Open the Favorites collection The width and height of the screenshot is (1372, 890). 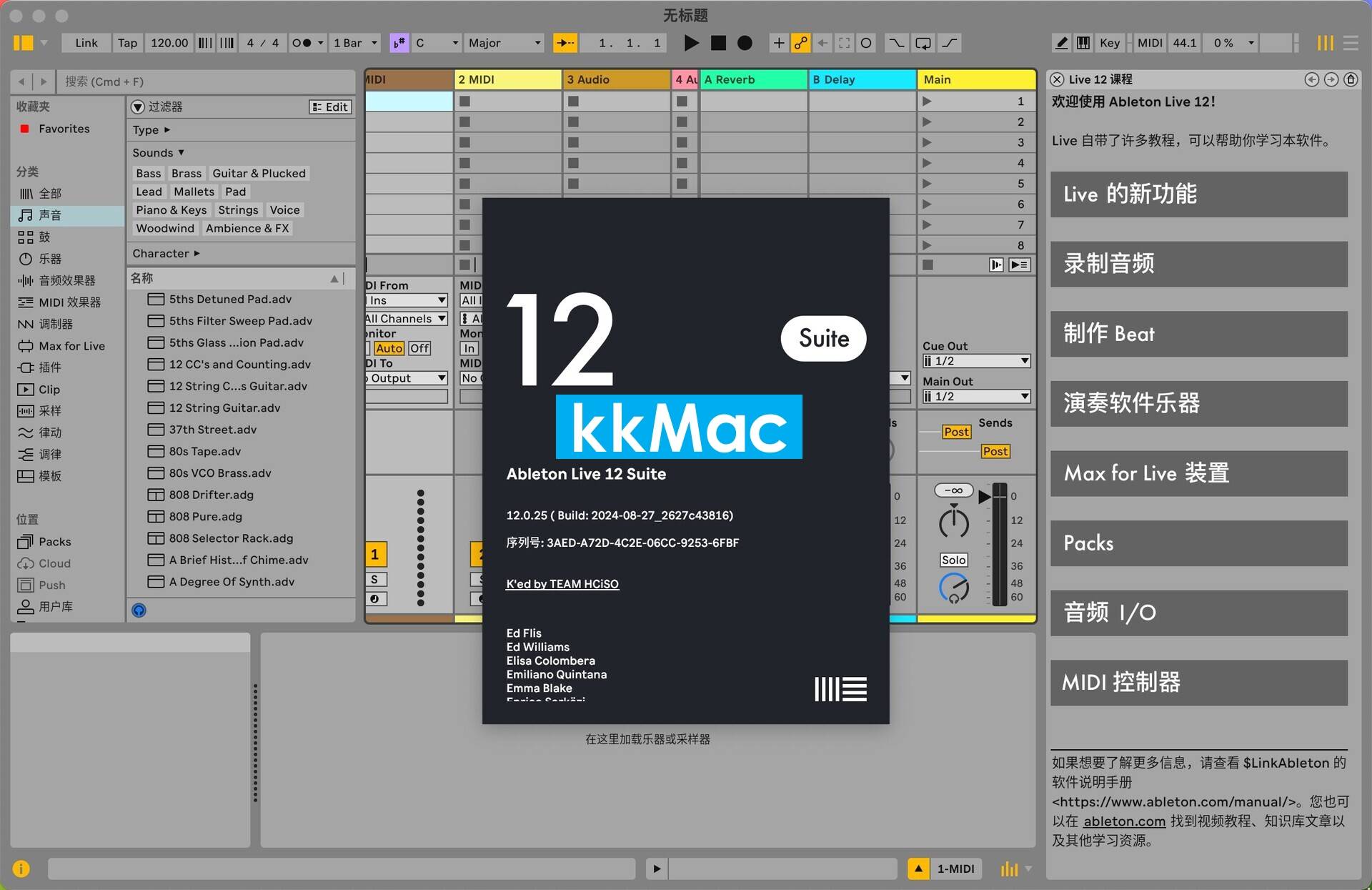pos(64,129)
